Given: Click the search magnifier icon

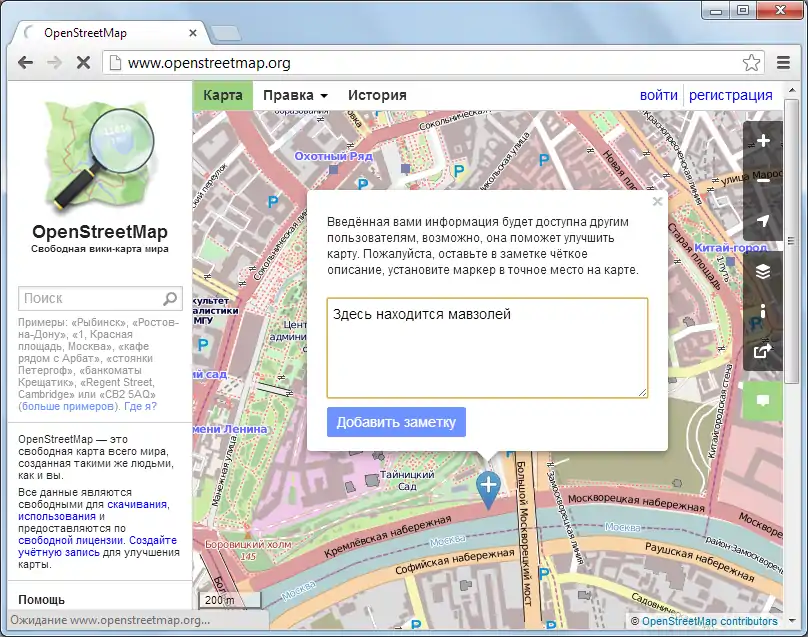Looking at the screenshot, I should [171, 298].
